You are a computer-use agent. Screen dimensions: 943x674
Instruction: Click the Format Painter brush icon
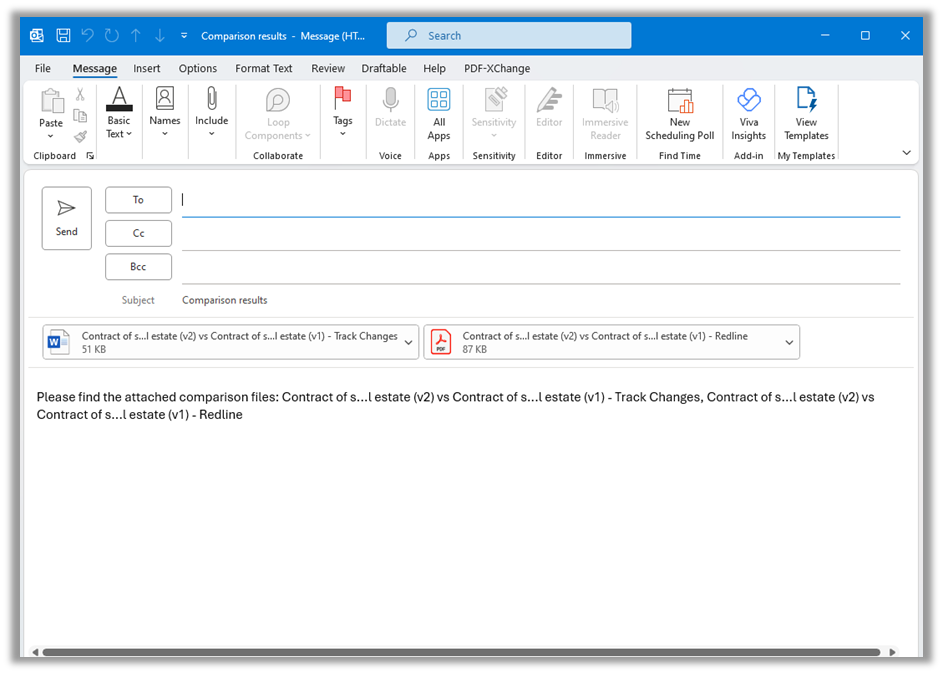[80, 136]
